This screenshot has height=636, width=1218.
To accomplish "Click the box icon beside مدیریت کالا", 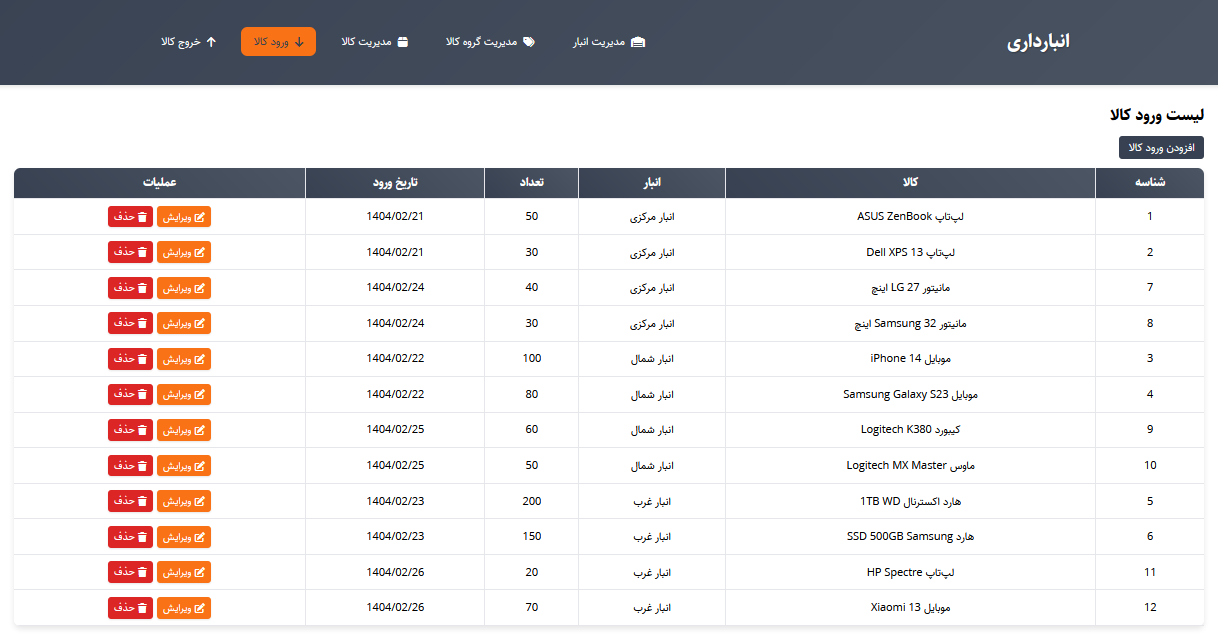I will click(x=403, y=42).
